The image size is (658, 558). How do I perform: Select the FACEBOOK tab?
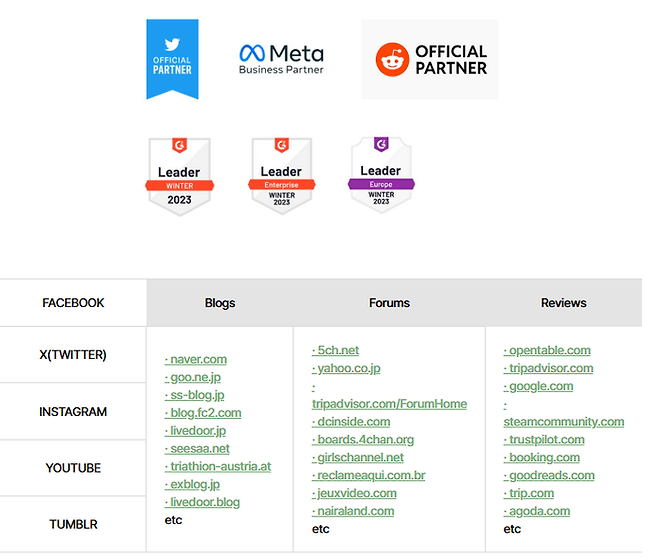point(73,303)
